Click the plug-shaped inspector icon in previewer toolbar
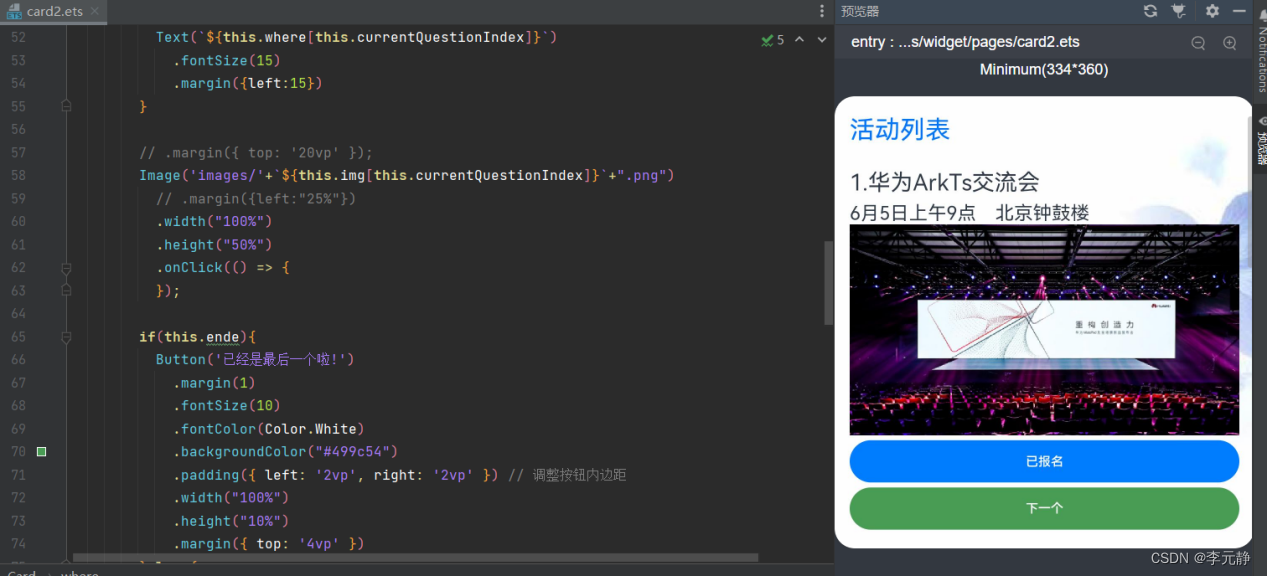 [x=1179, y=11]
